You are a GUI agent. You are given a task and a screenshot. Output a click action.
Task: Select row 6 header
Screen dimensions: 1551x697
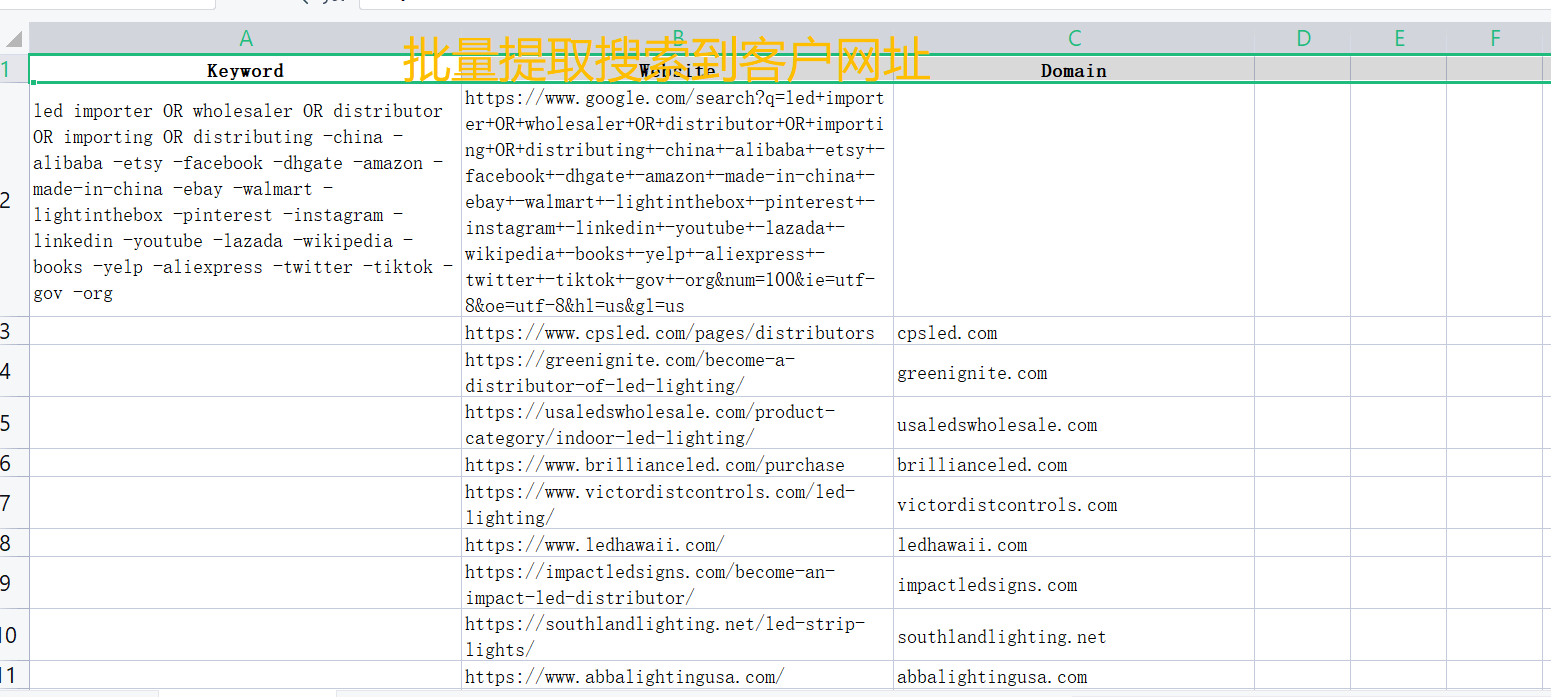[x=14, y=463]
